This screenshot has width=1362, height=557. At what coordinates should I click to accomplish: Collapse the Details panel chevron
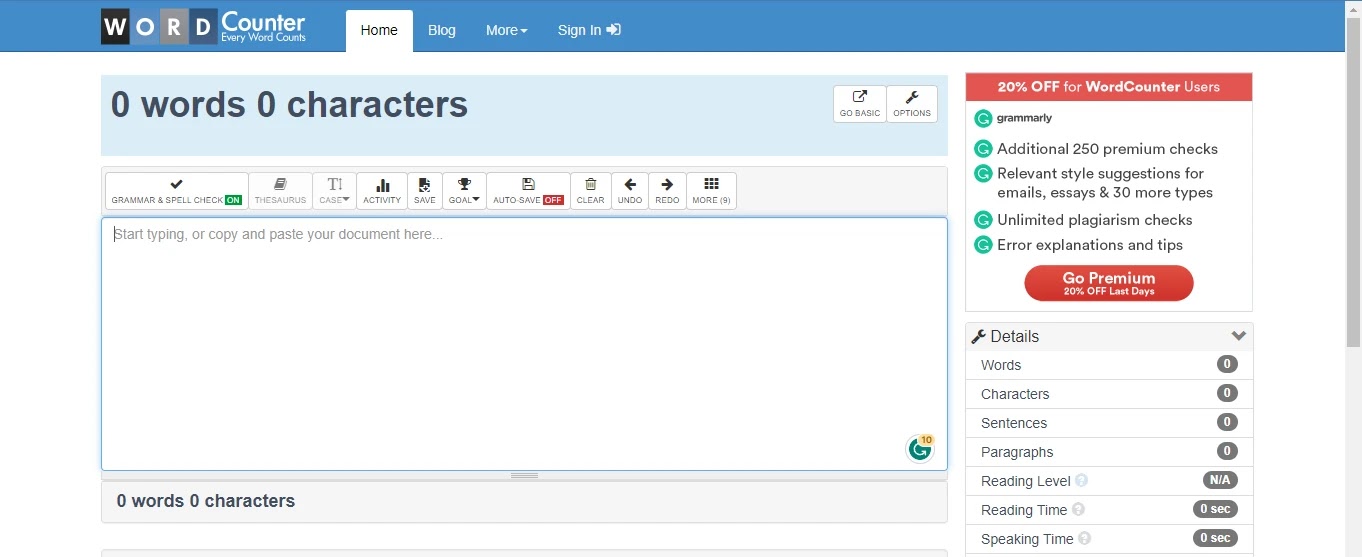(1238, 336)
